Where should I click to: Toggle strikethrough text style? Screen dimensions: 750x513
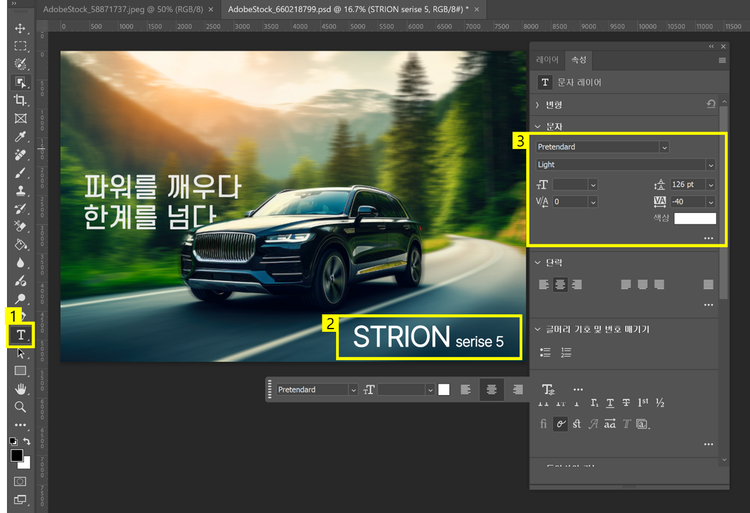point(627,403)
